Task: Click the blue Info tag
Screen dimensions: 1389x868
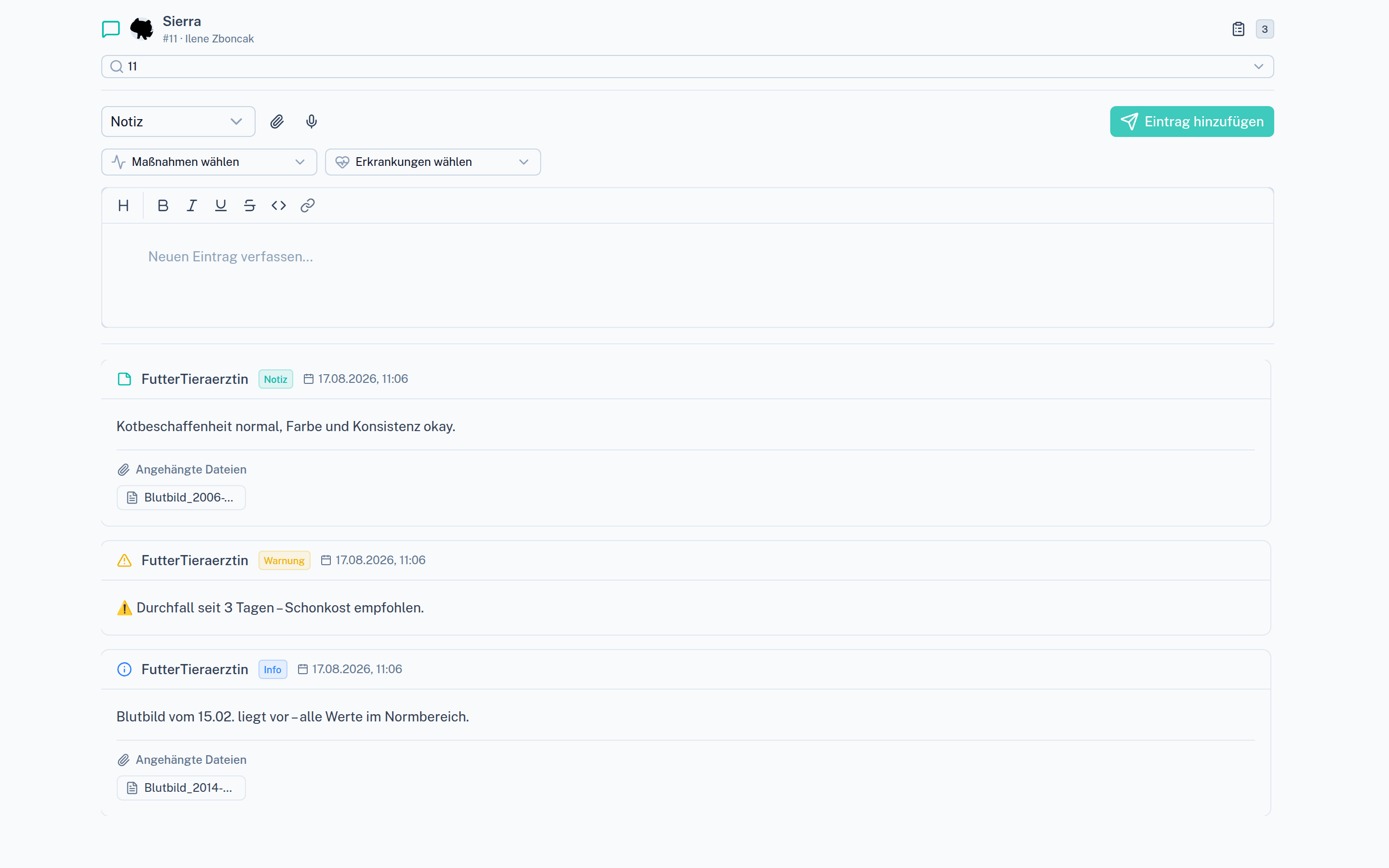Action: 272,669
